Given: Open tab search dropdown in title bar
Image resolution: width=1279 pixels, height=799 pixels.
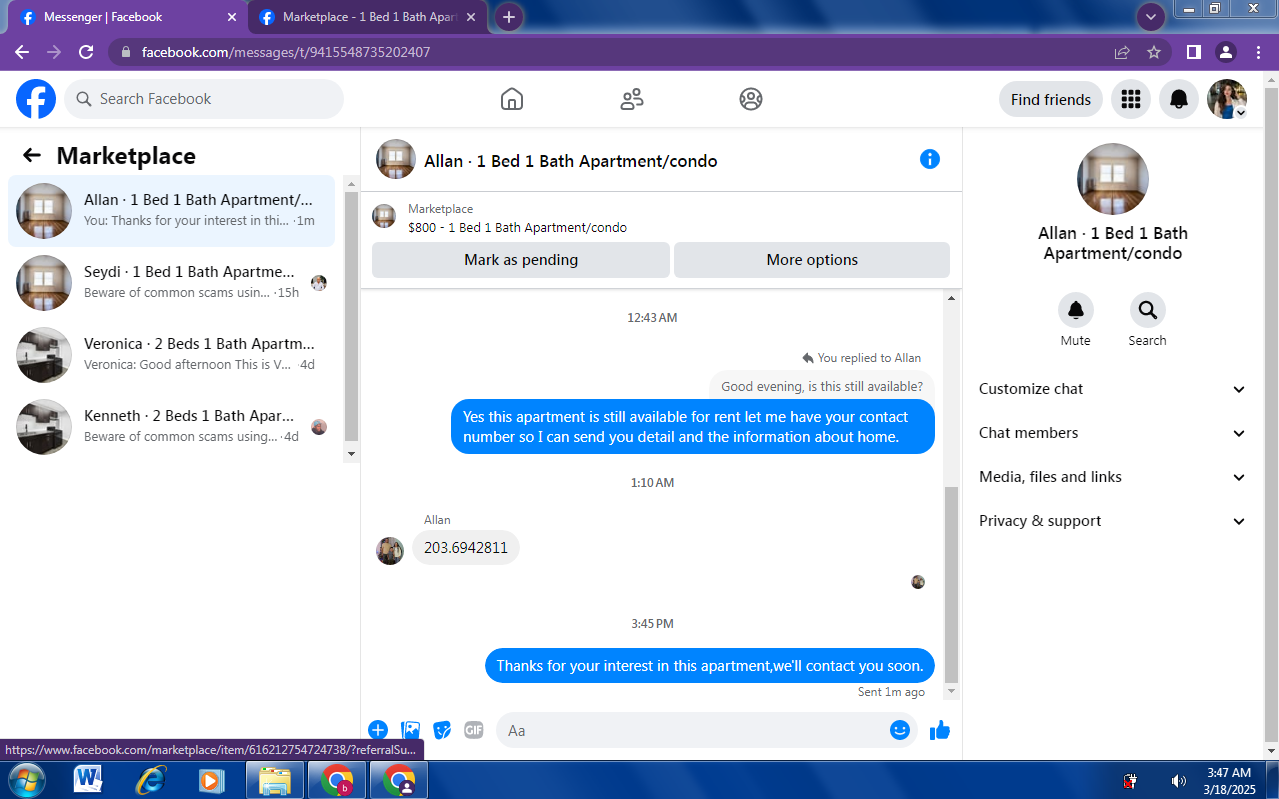Looking at the screenshot, I should click(1151, 17).
